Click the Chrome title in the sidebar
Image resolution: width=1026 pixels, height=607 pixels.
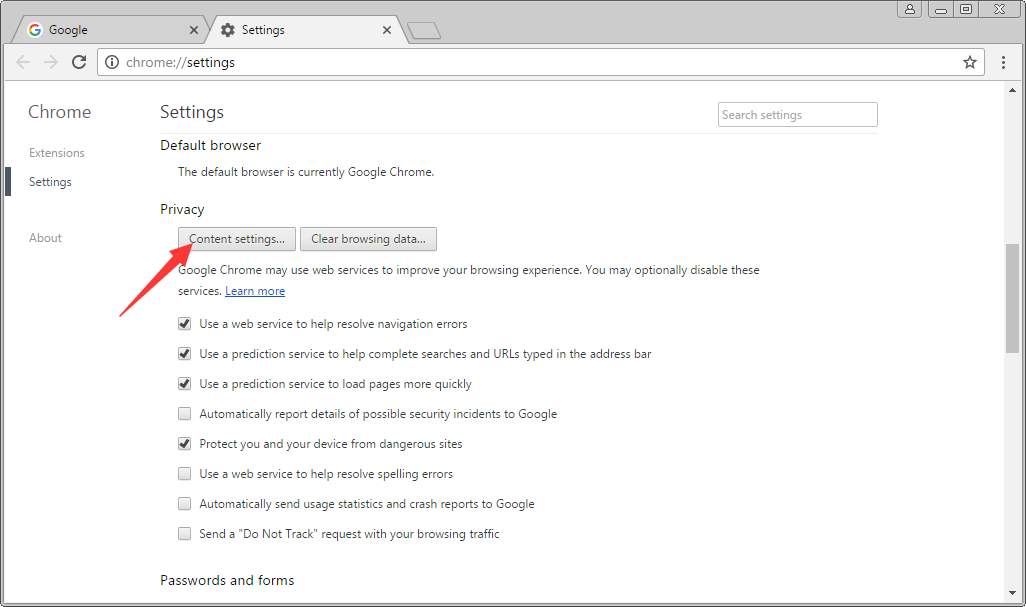coord(60,112)
